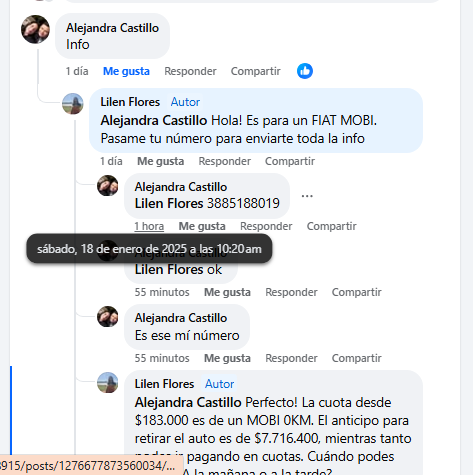The height and width of the screenshot is (475, 473).
Task: Open Lilen Flores avatar on Perfecto reply
Action: [108, 383]
